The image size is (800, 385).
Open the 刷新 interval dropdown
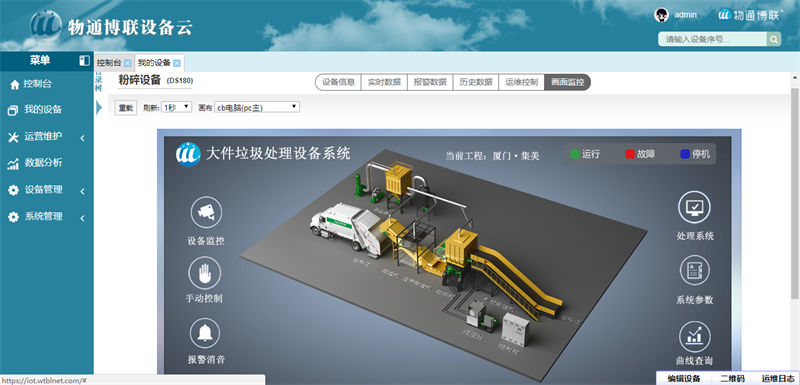tap(177, 107)
